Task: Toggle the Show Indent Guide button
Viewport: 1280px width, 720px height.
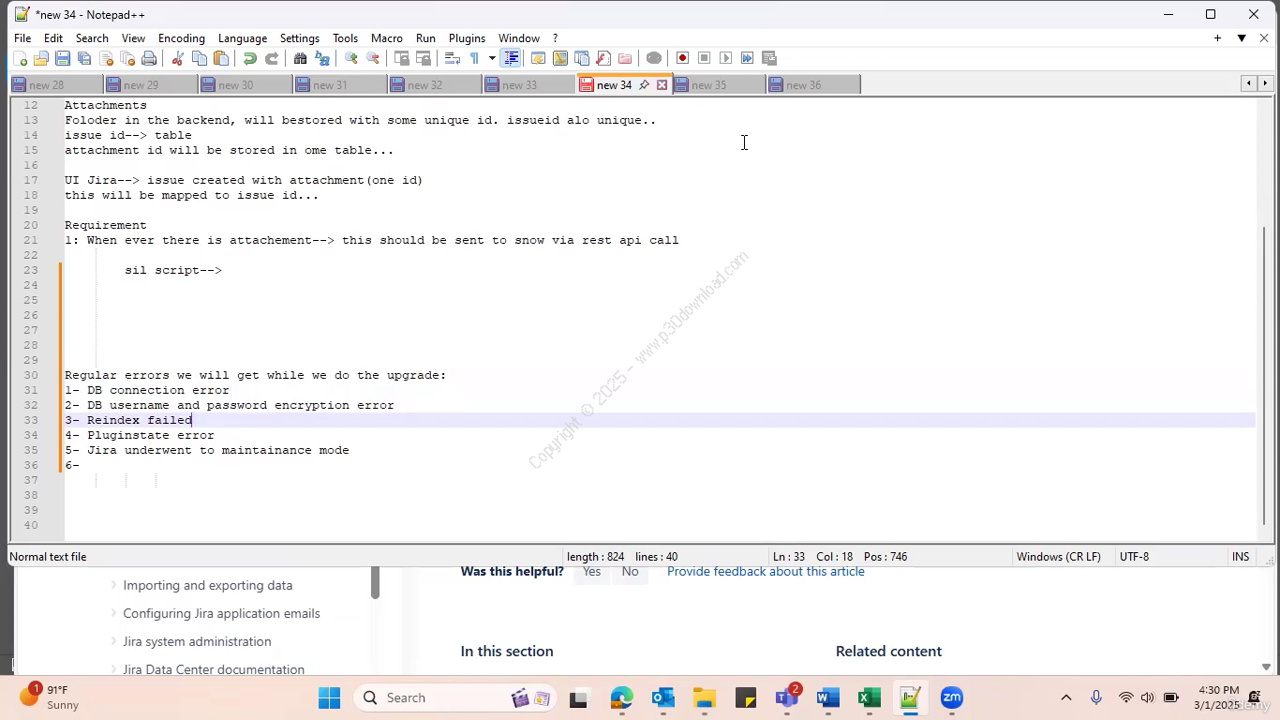Action: click(511, 58)
